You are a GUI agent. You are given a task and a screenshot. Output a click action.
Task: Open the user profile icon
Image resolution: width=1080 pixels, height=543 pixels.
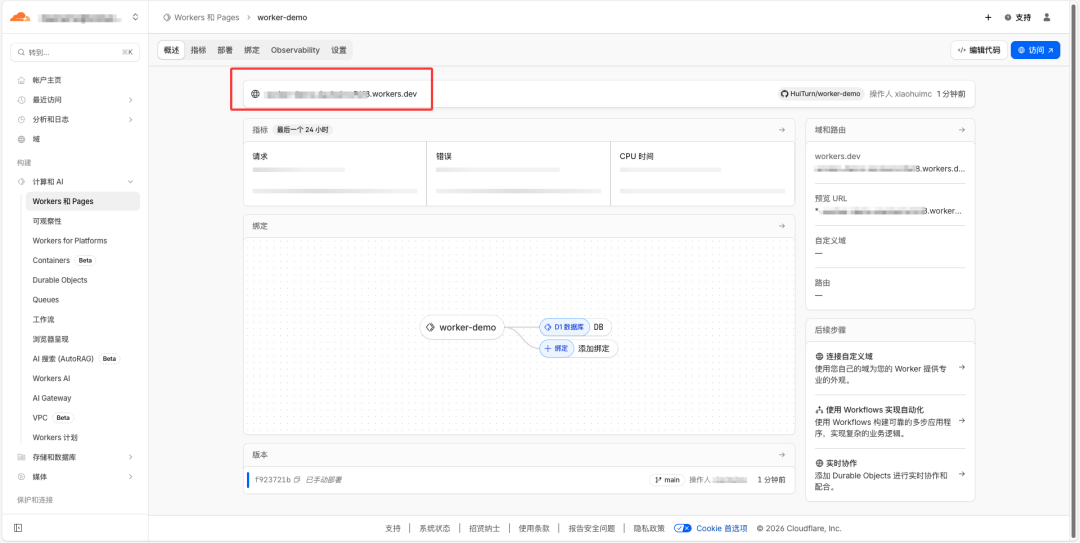pos(1047,17)
